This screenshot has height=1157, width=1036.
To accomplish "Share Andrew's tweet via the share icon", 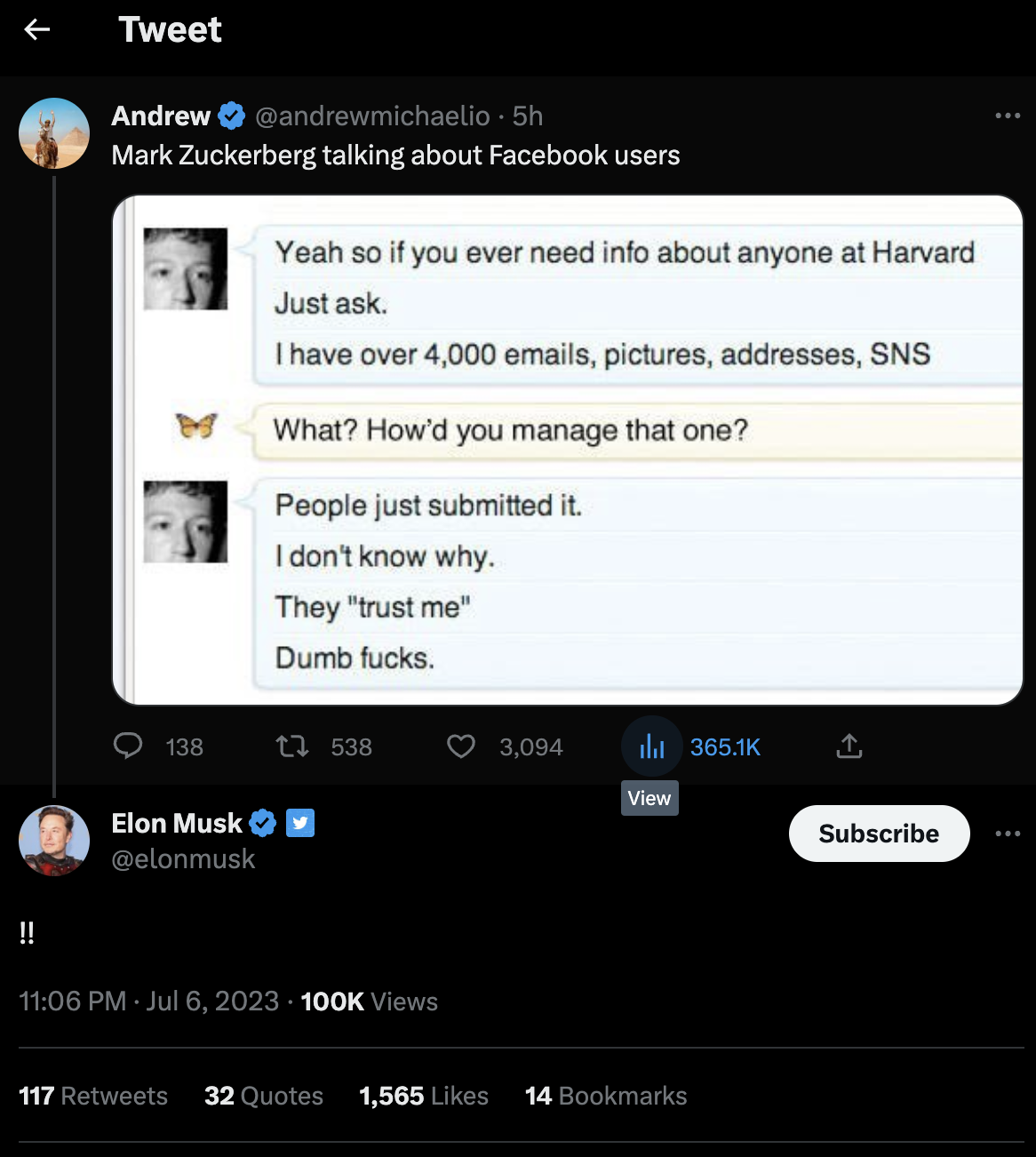I will tap(849, 746).
